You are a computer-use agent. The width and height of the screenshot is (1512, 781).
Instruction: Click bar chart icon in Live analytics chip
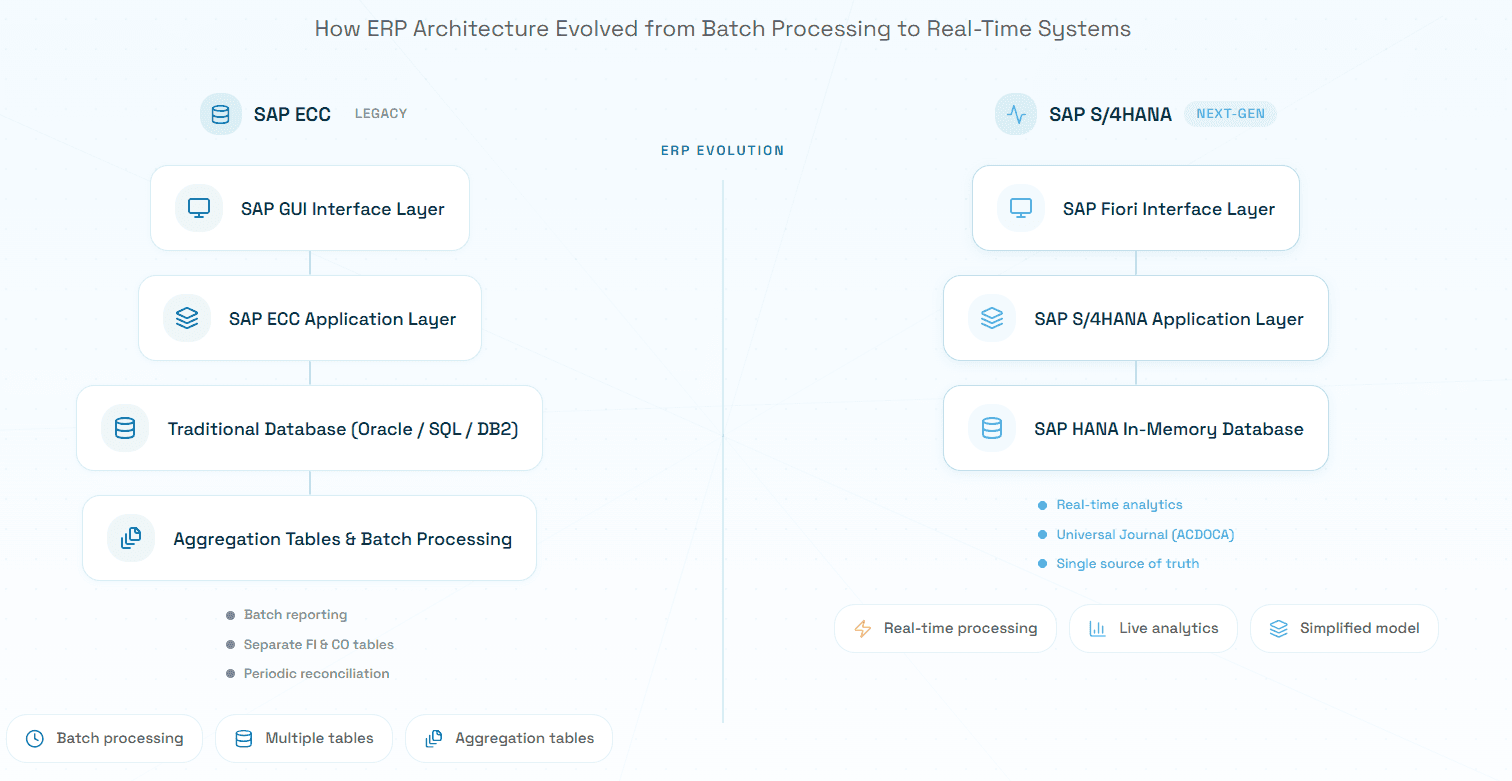point(1097,629)
